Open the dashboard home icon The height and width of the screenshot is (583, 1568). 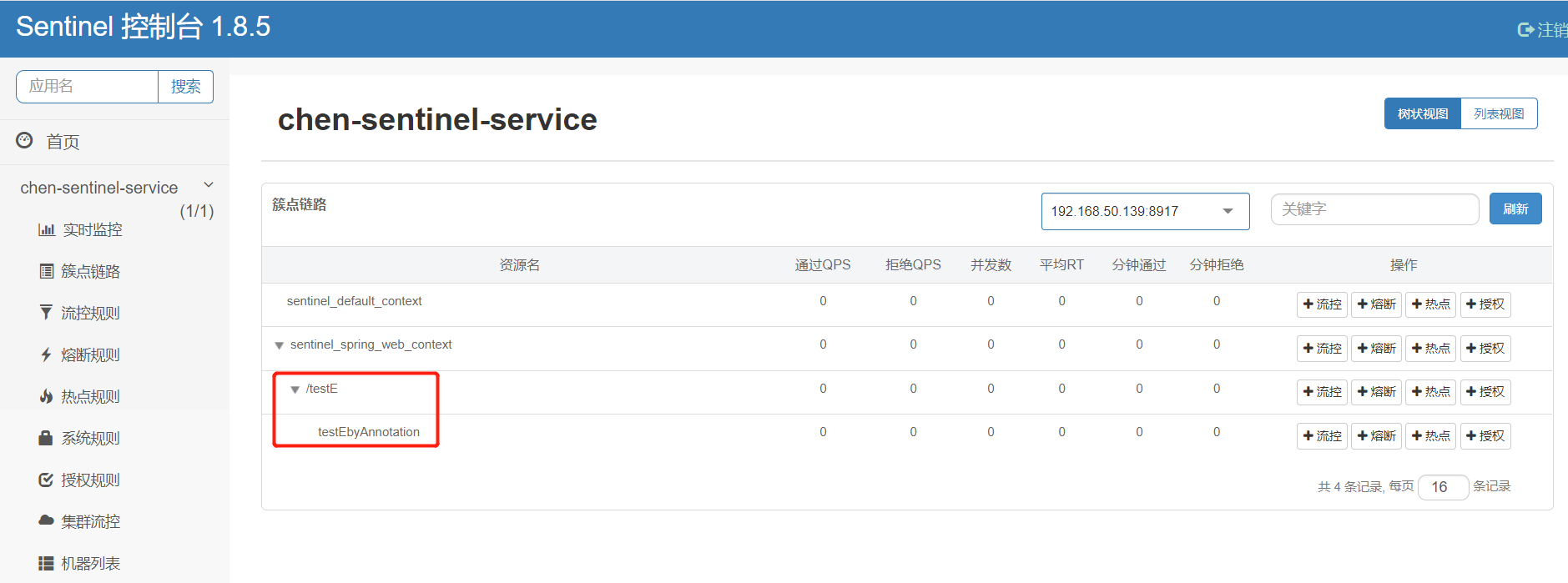[25, 141]
